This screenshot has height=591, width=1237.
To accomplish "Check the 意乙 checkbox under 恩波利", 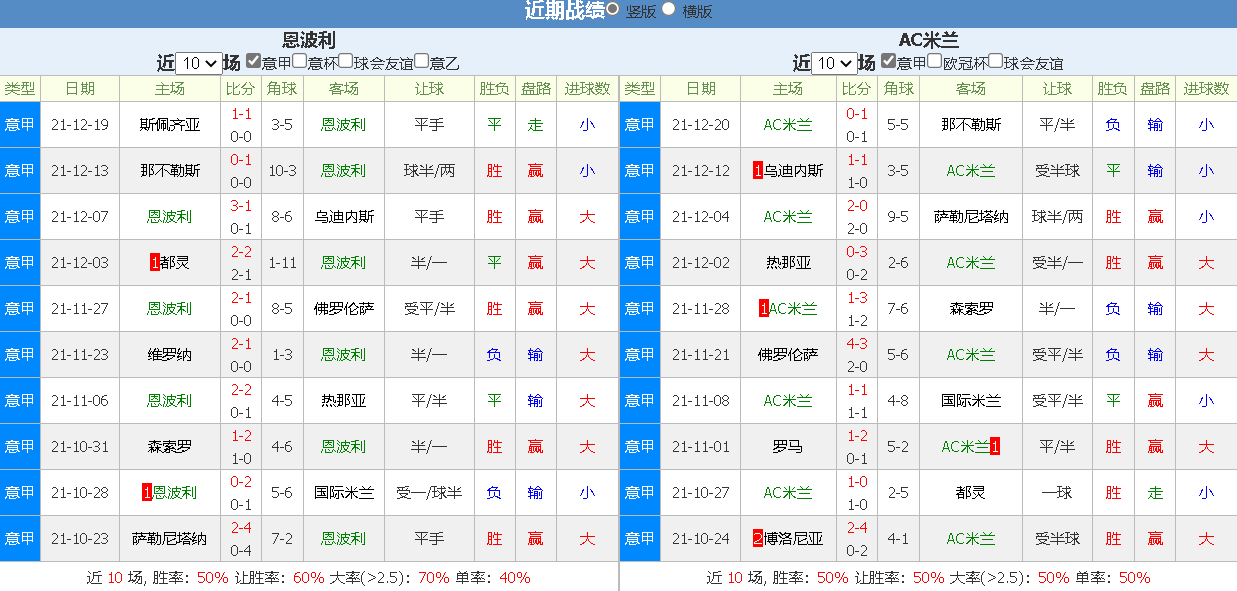I will 421,61.
